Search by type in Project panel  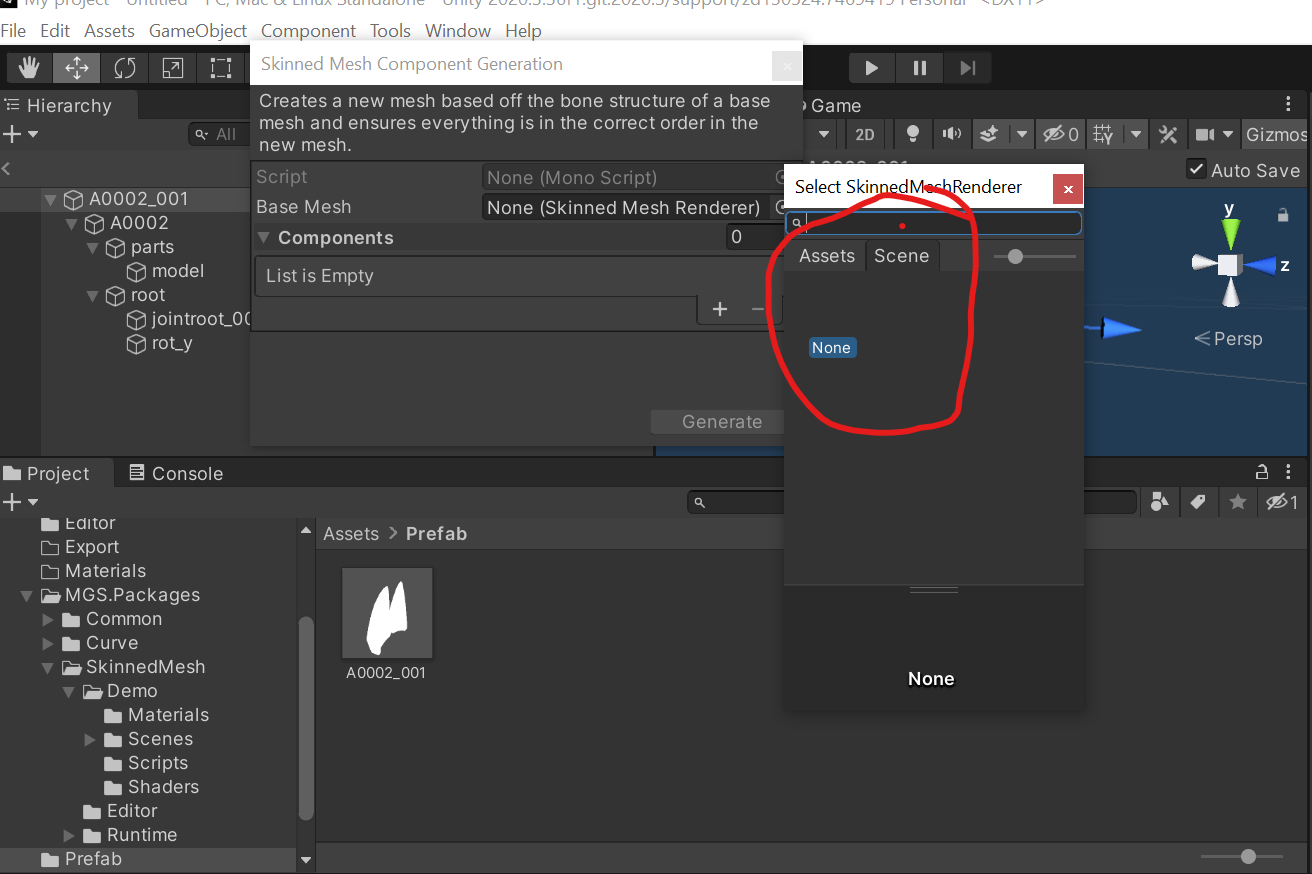1159,502
